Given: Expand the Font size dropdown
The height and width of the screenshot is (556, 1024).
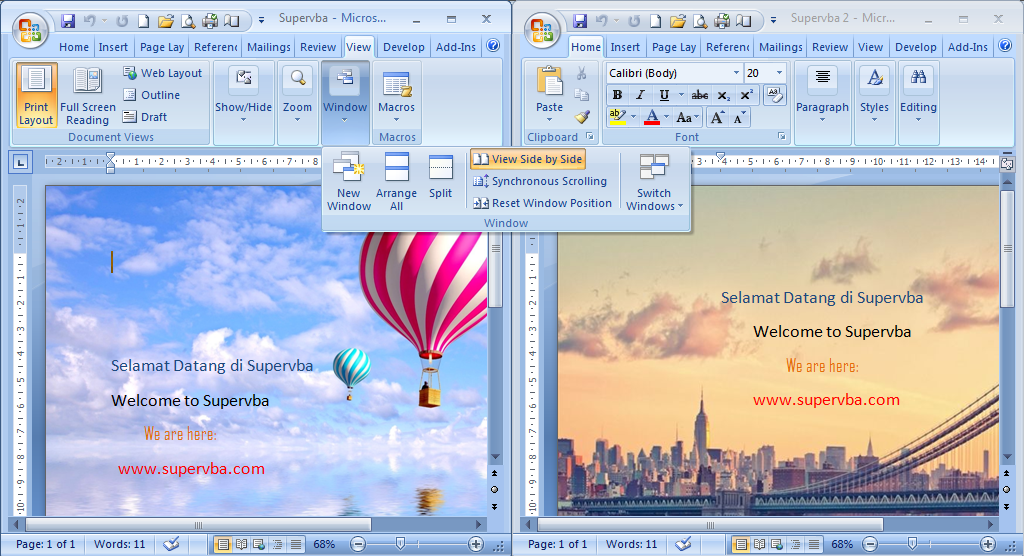Looking at the screenshot, I should pos(779,73).
